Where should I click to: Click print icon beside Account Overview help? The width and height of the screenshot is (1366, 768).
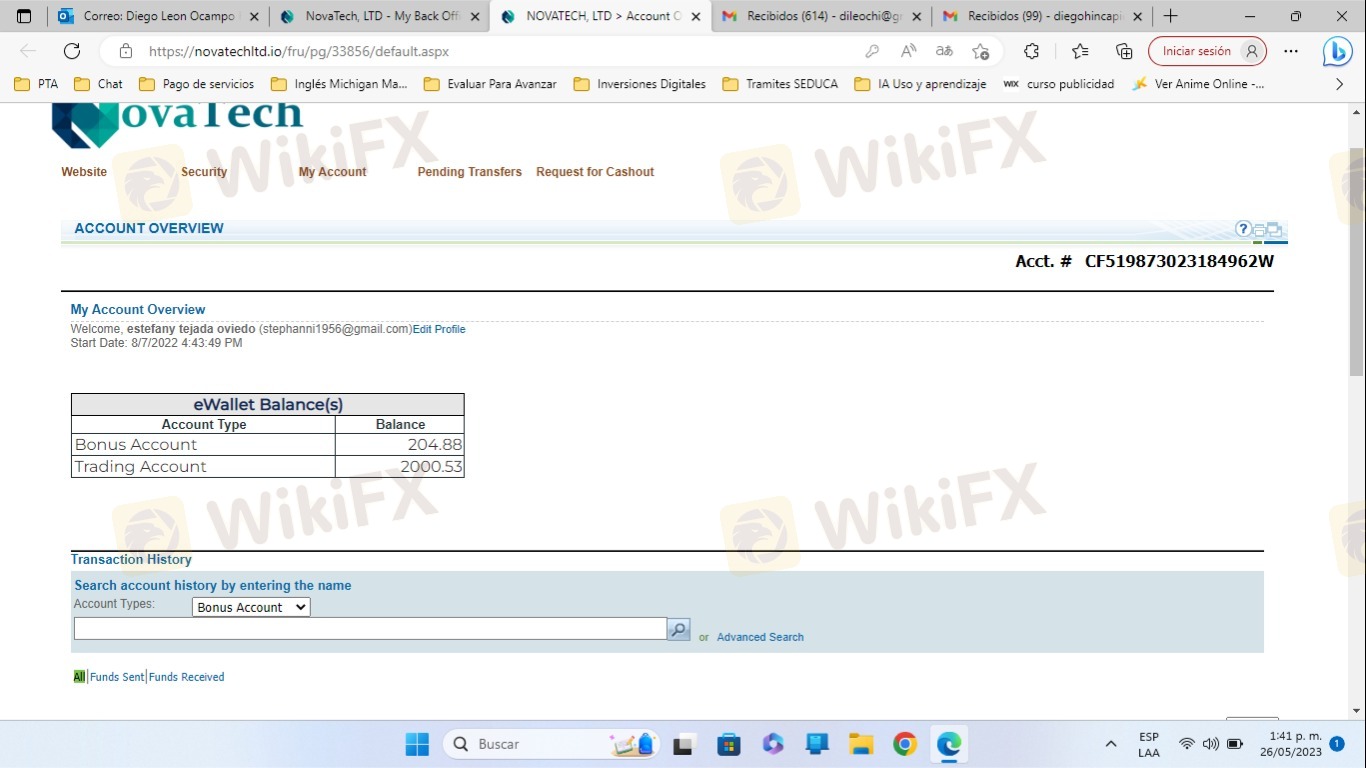[x=1259, y=230]
